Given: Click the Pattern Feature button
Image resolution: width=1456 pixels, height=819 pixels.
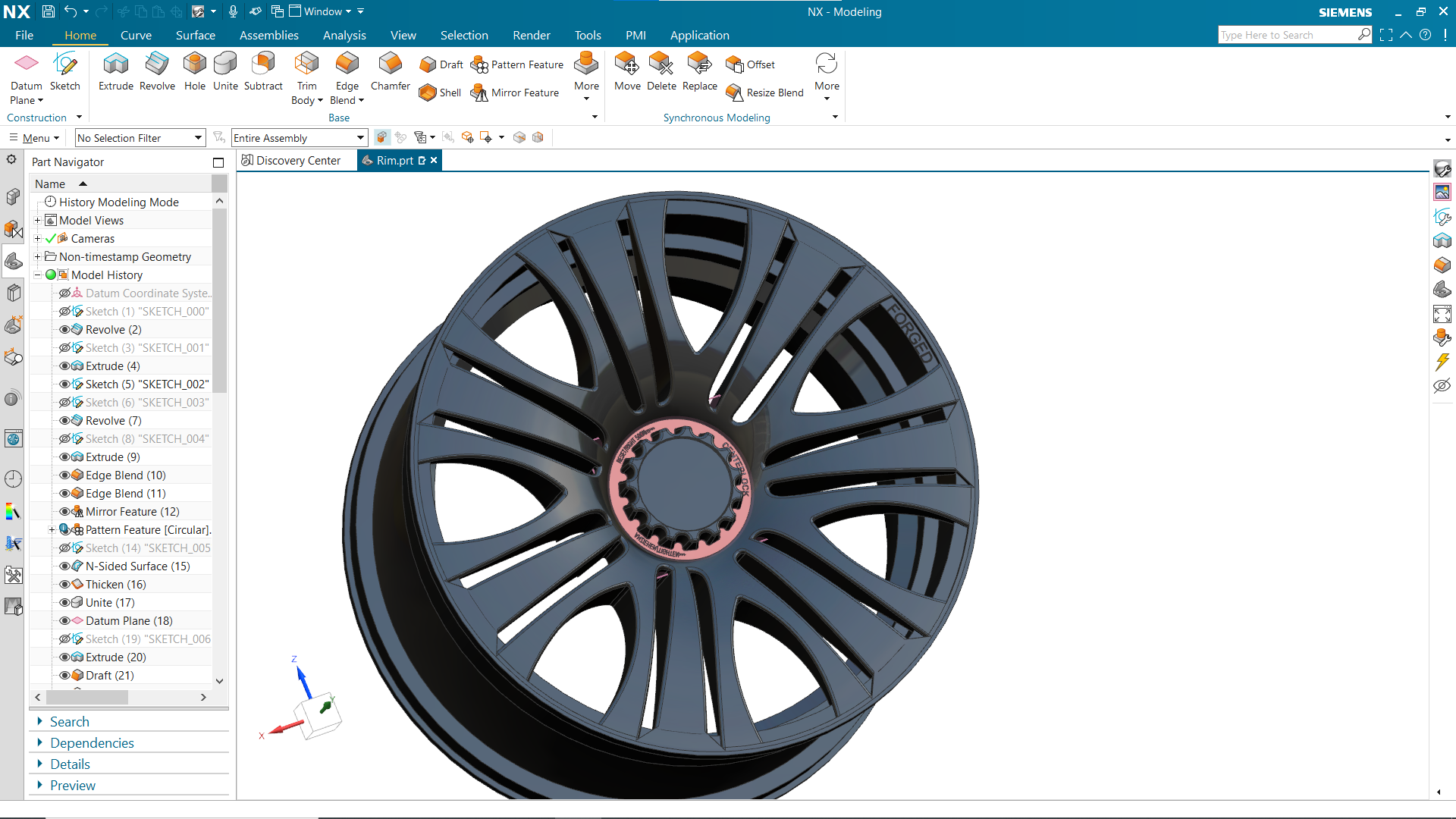Looking at the screenshot, I should coord(518,65).
